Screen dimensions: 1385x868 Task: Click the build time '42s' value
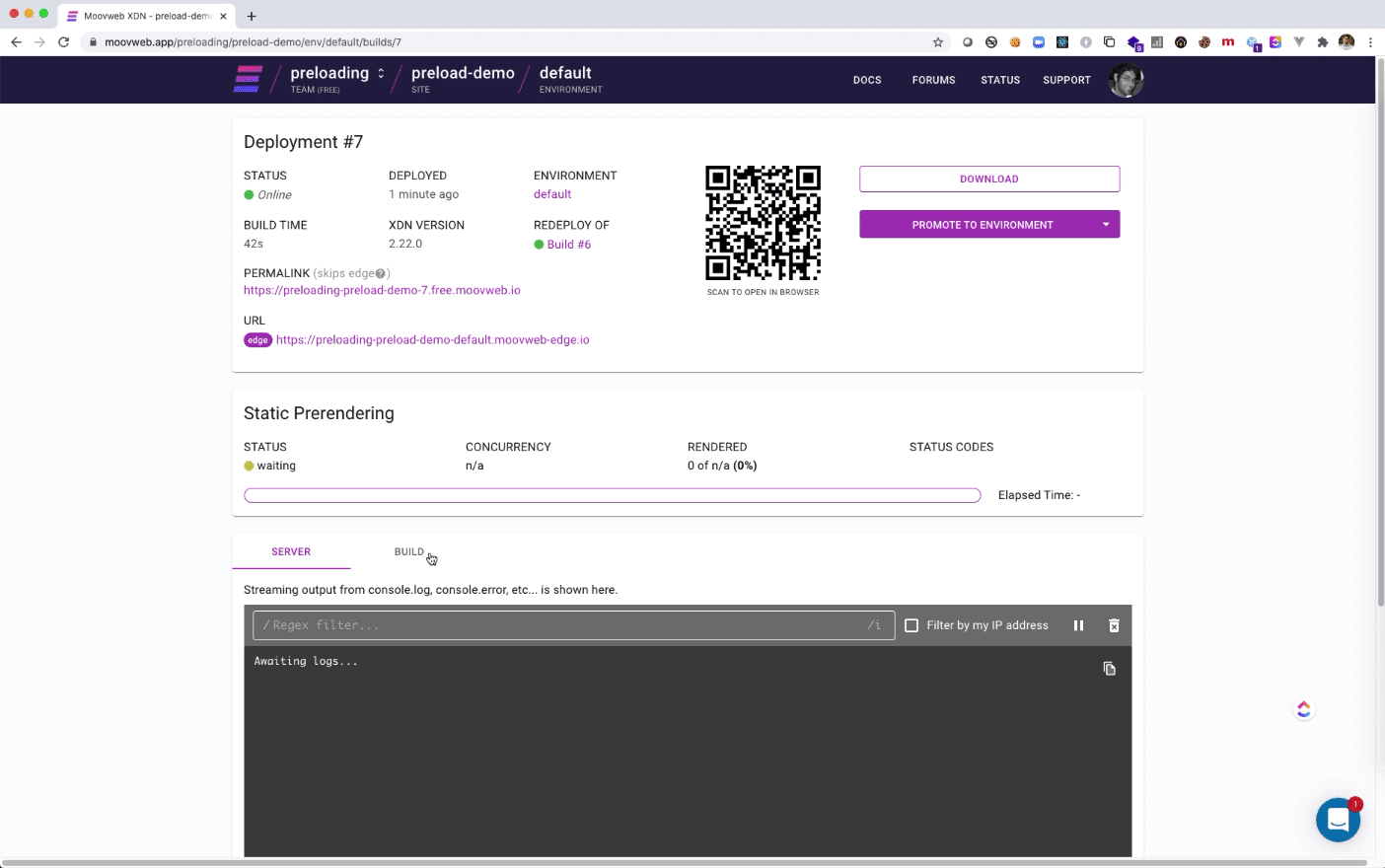[x=254, y=244]
